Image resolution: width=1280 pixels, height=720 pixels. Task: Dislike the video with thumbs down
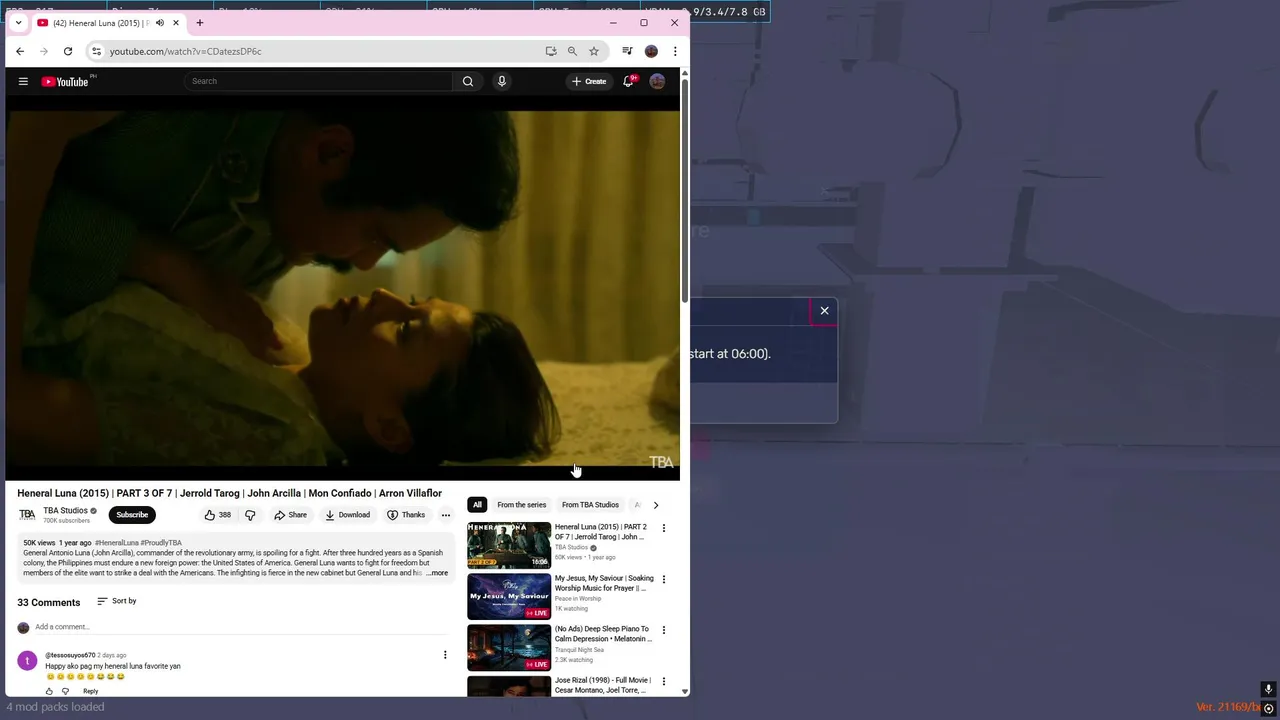click(x=250, y=515)
